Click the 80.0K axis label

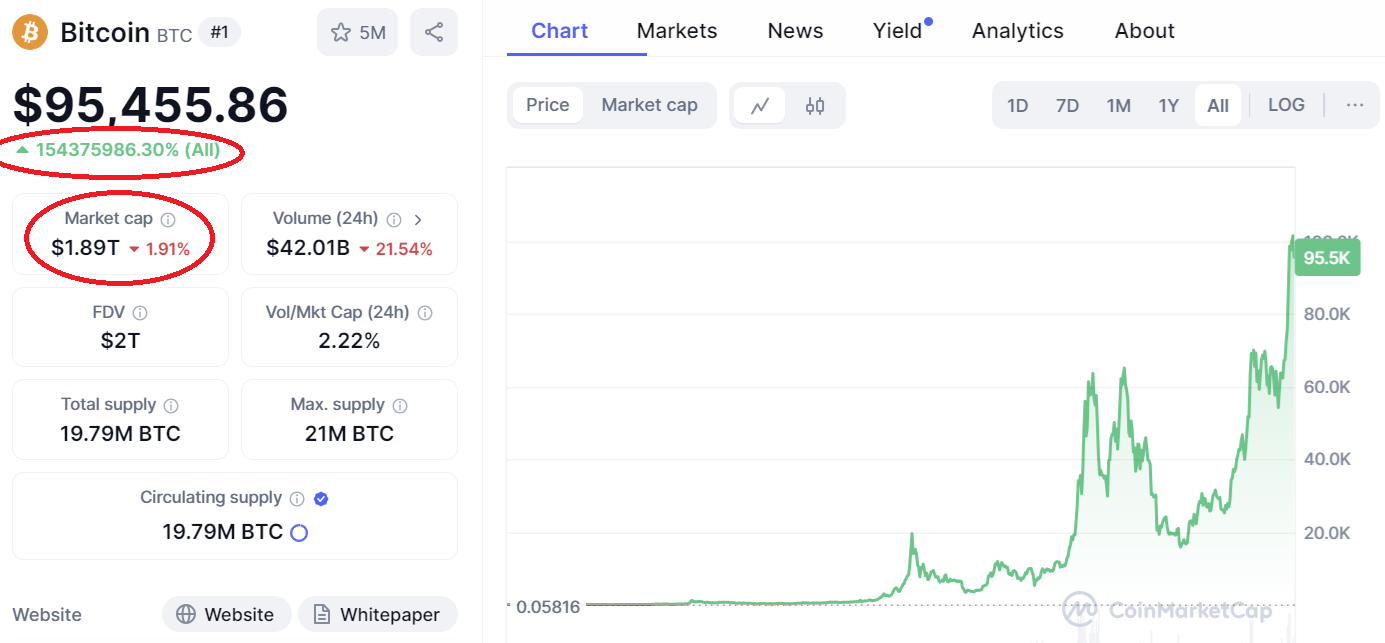[1327, 314]
